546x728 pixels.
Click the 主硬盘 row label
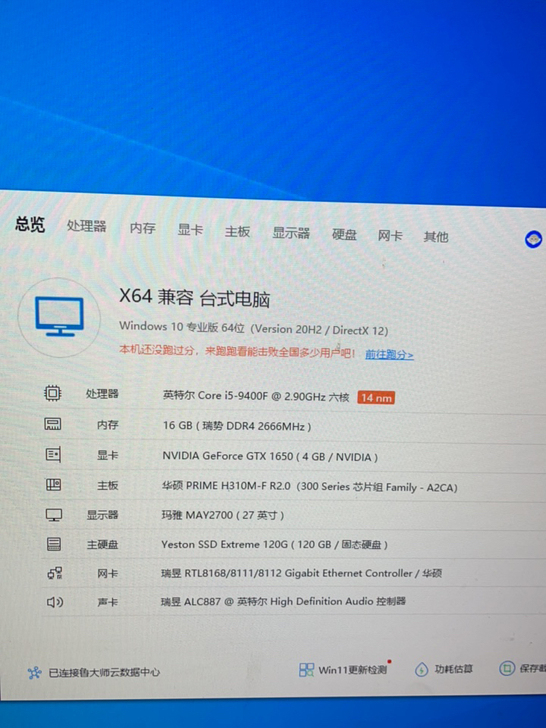click(103, 544)
